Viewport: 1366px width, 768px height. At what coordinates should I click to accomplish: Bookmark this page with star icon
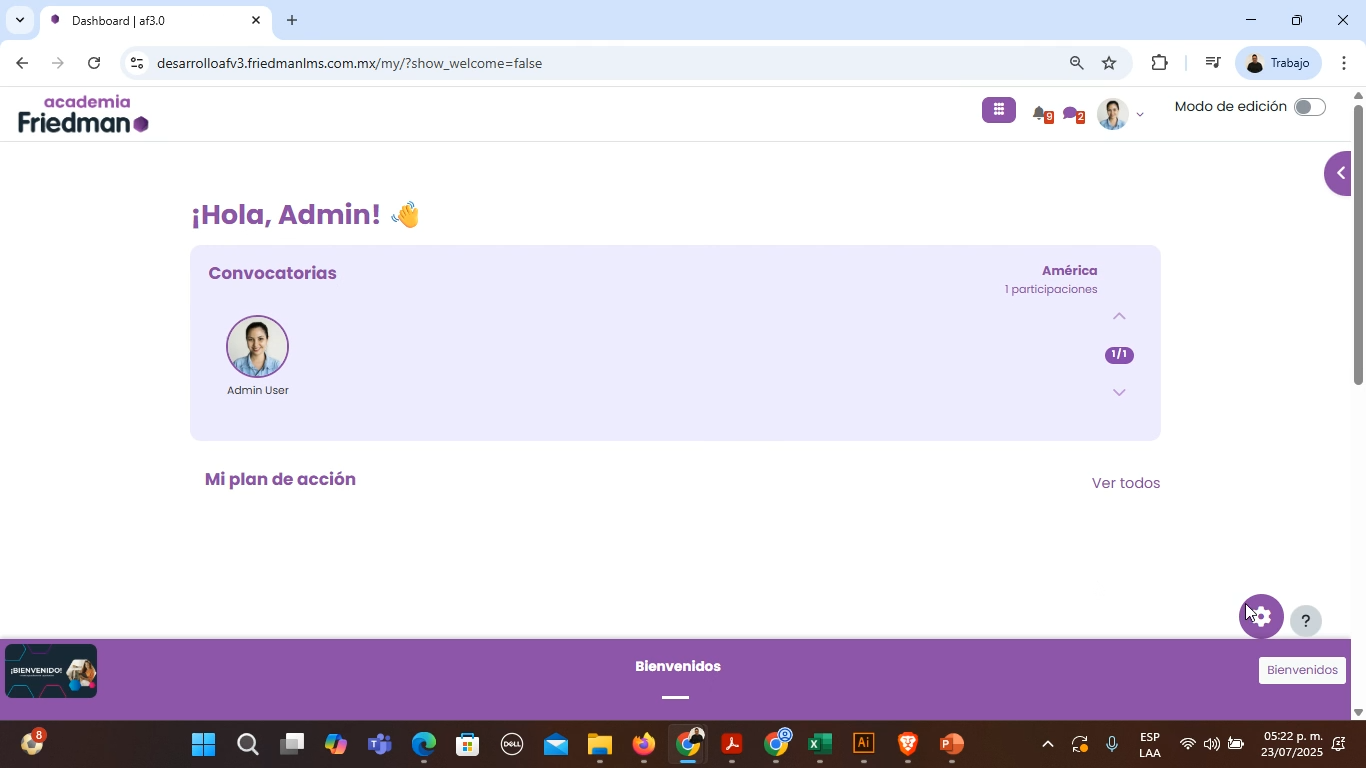pos(1109,63)
